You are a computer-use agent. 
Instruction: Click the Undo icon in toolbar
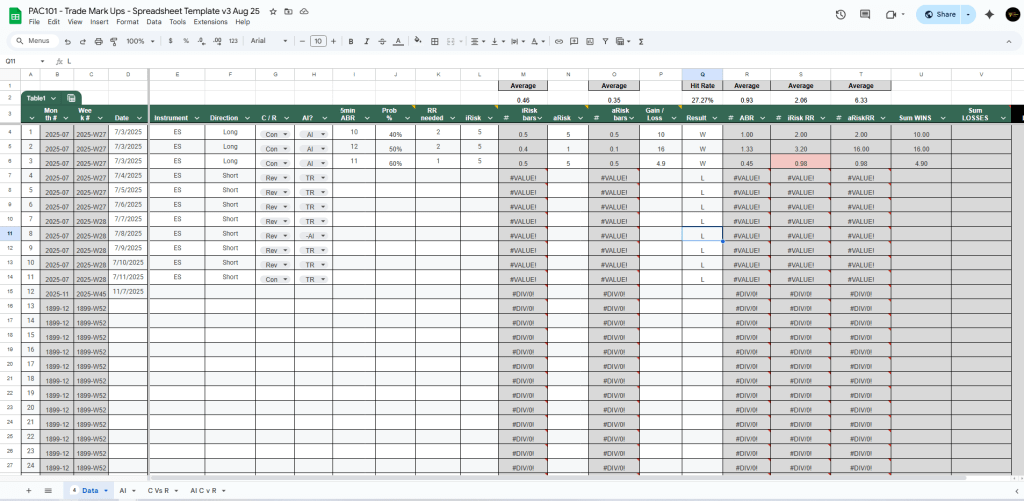(x=68, y=41)
